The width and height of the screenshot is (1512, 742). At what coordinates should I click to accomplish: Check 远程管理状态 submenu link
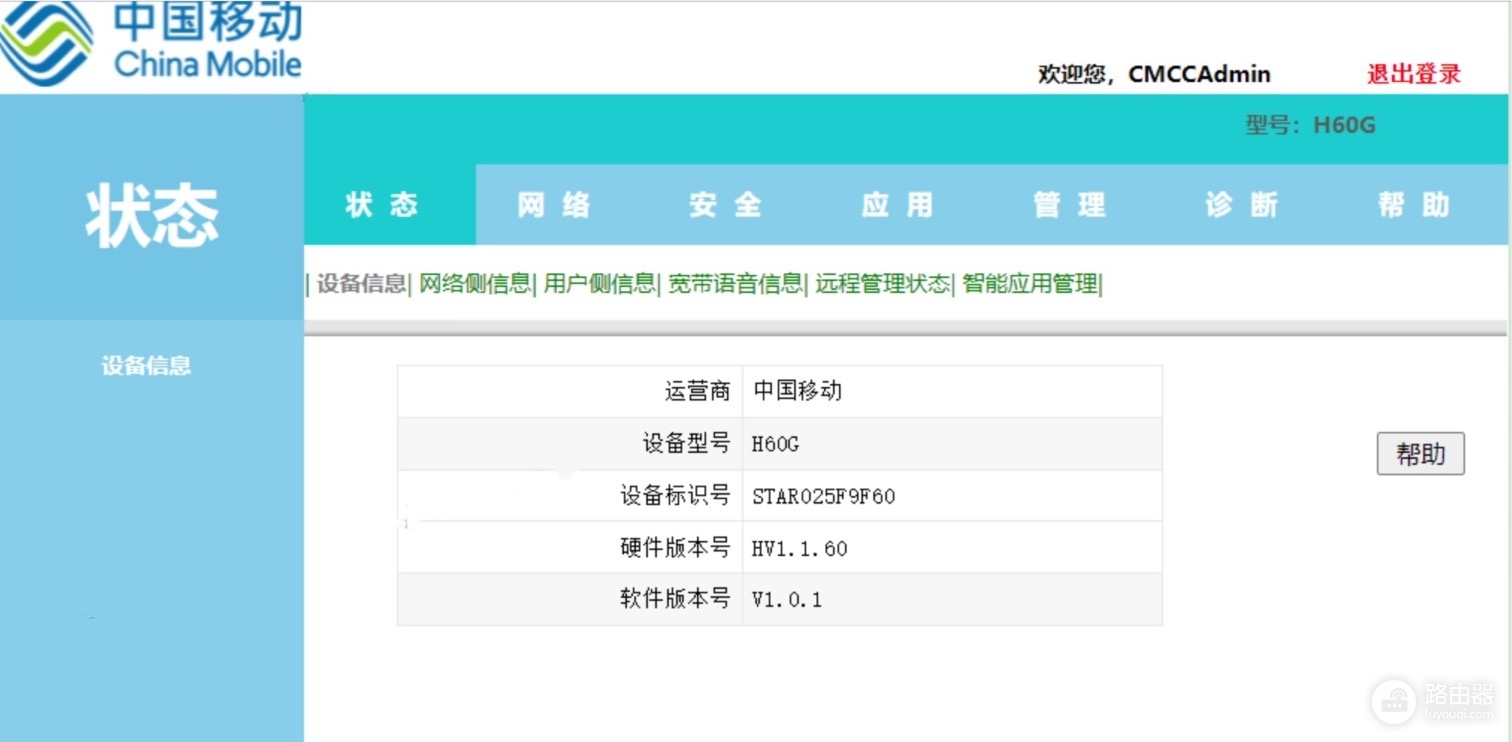[x=882, y=284]
